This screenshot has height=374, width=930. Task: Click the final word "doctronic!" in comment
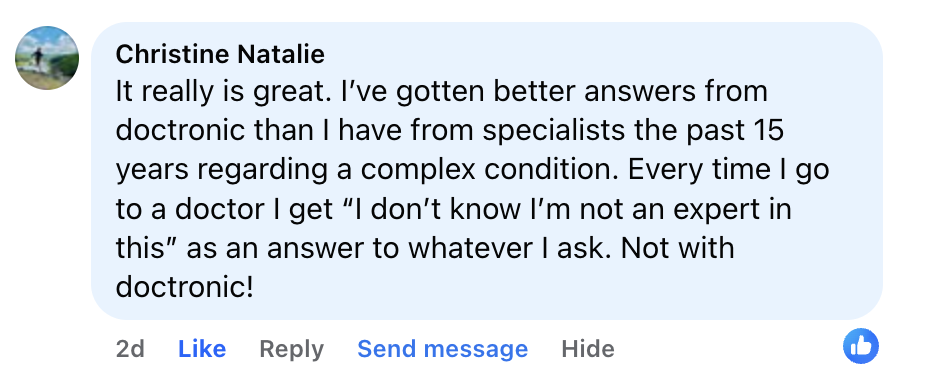[184, 287]
